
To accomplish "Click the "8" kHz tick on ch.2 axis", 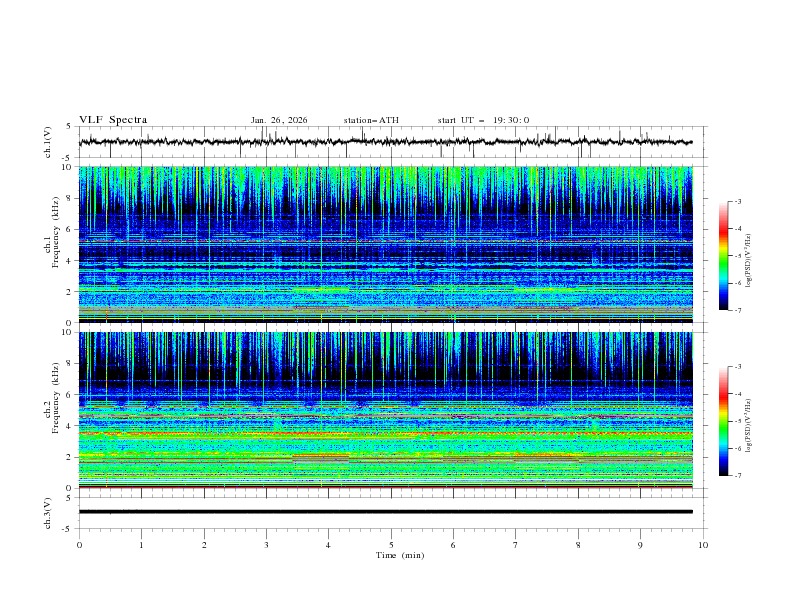I will [71, 364].
